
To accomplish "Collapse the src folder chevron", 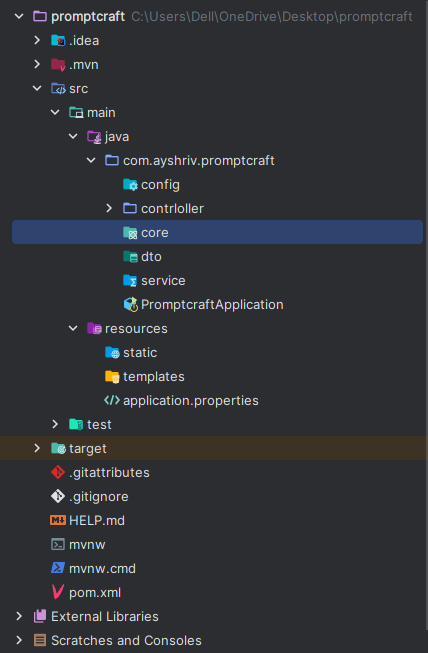I will (x=37, y=88).
